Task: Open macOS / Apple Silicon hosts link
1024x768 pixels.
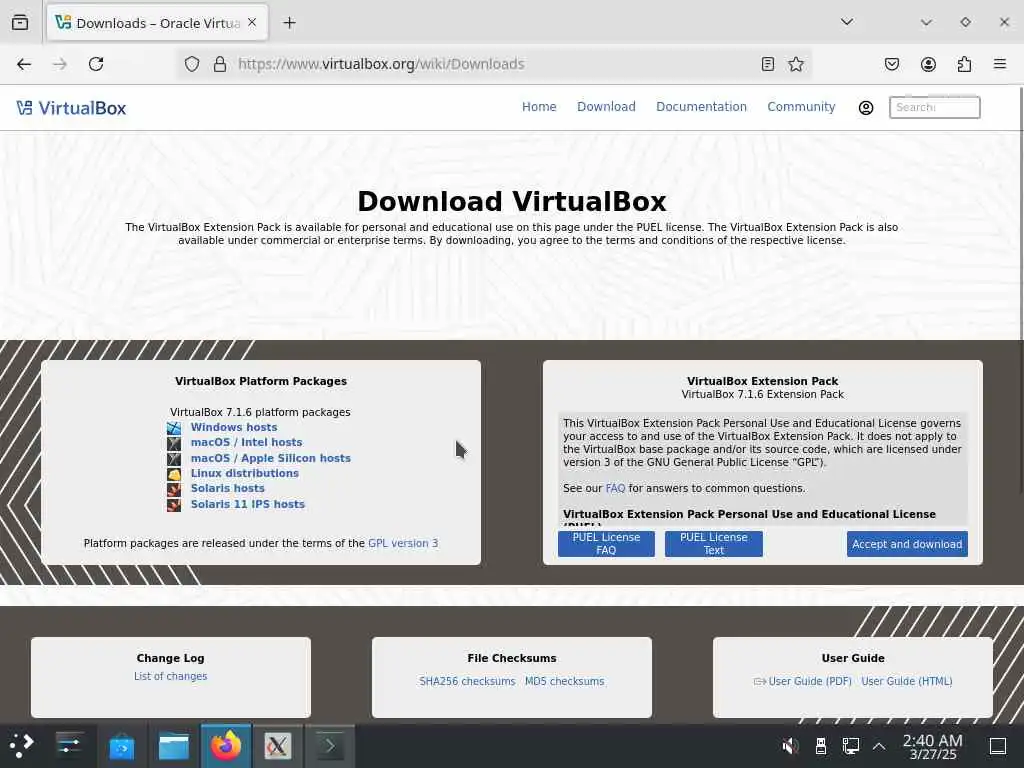Action: 270,458
